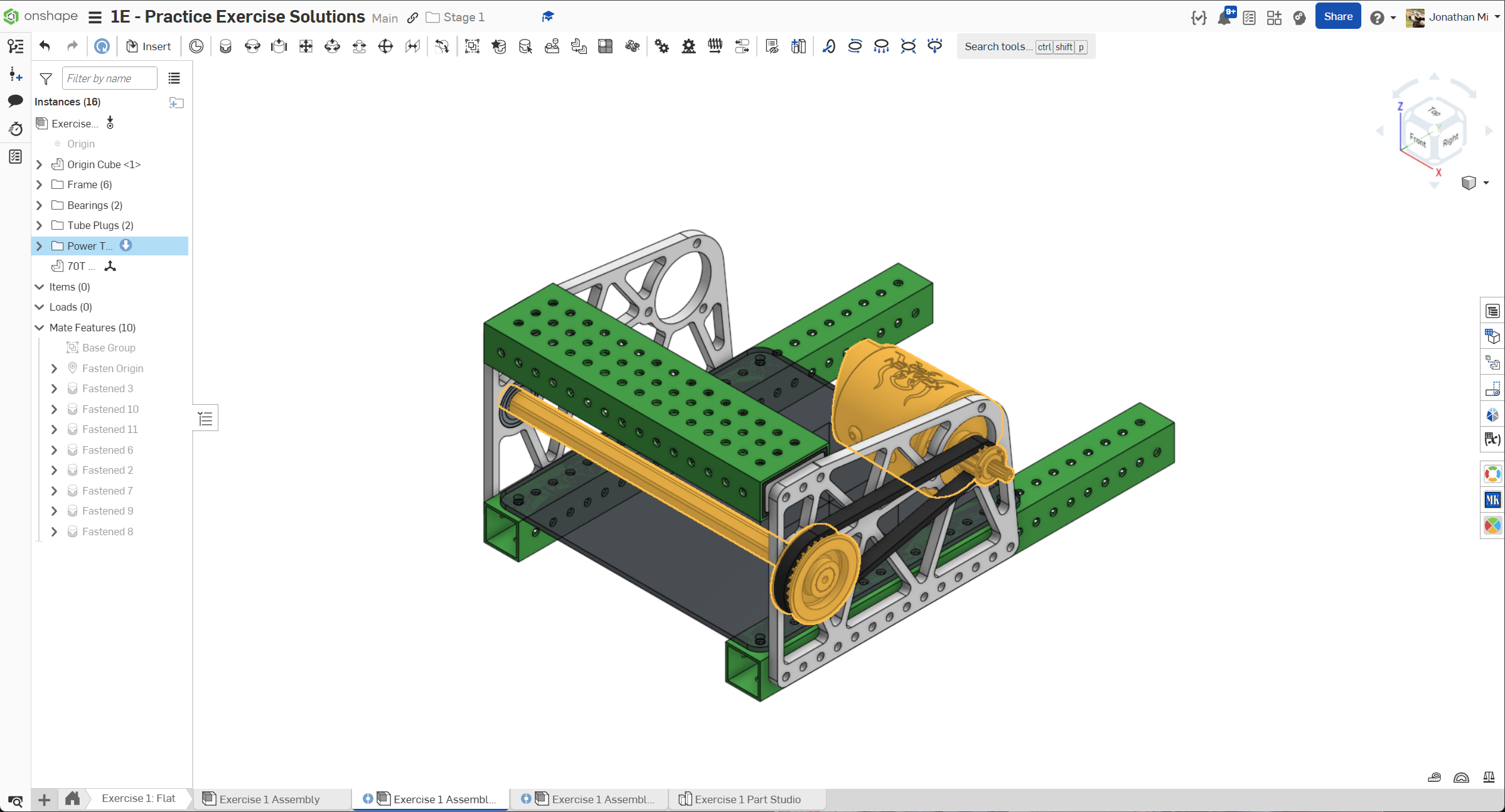The image size is (1505, 812).
Task: Click the Group mate tool icon
Action: [x=472, y=46]
